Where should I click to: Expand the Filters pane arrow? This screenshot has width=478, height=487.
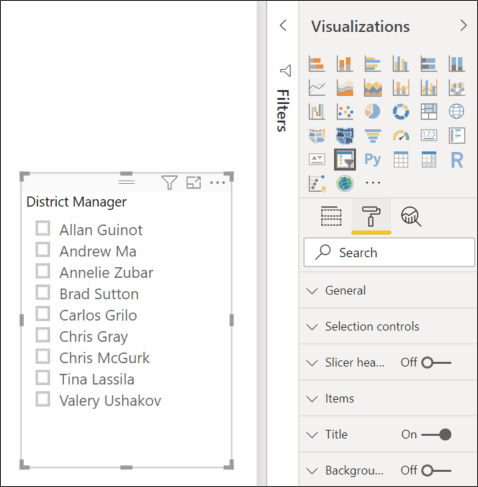[x=283, y=25]
